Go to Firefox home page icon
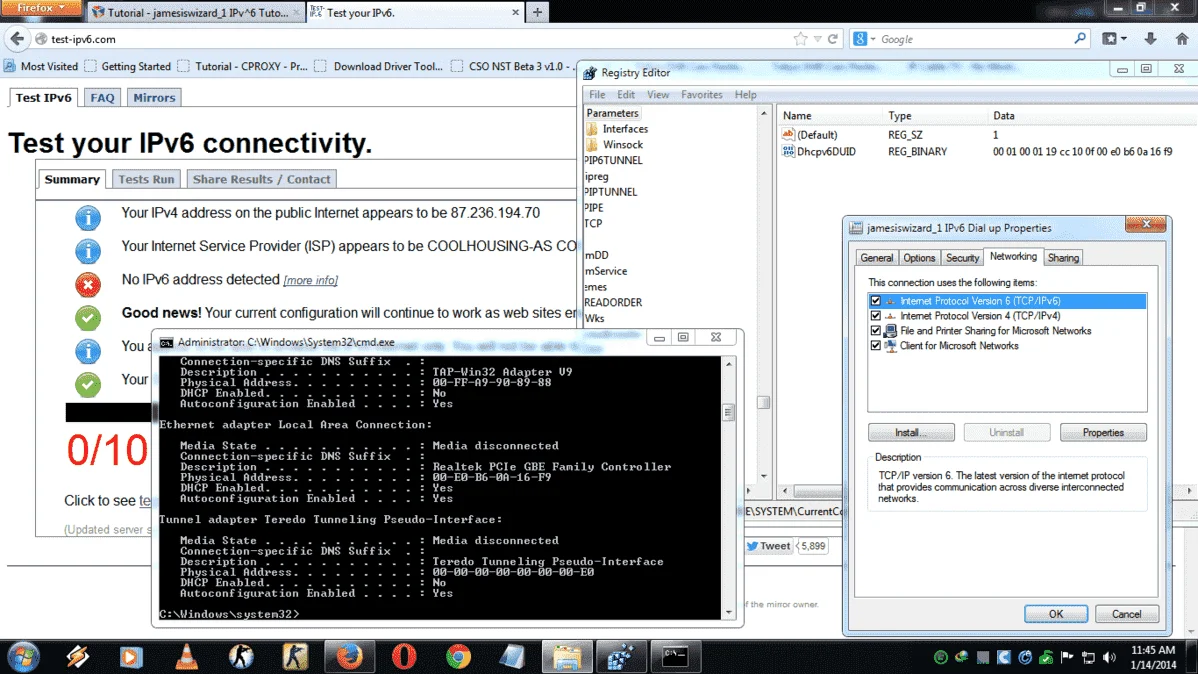This screenshot has width=1198, height=674. pos(1182,39)
